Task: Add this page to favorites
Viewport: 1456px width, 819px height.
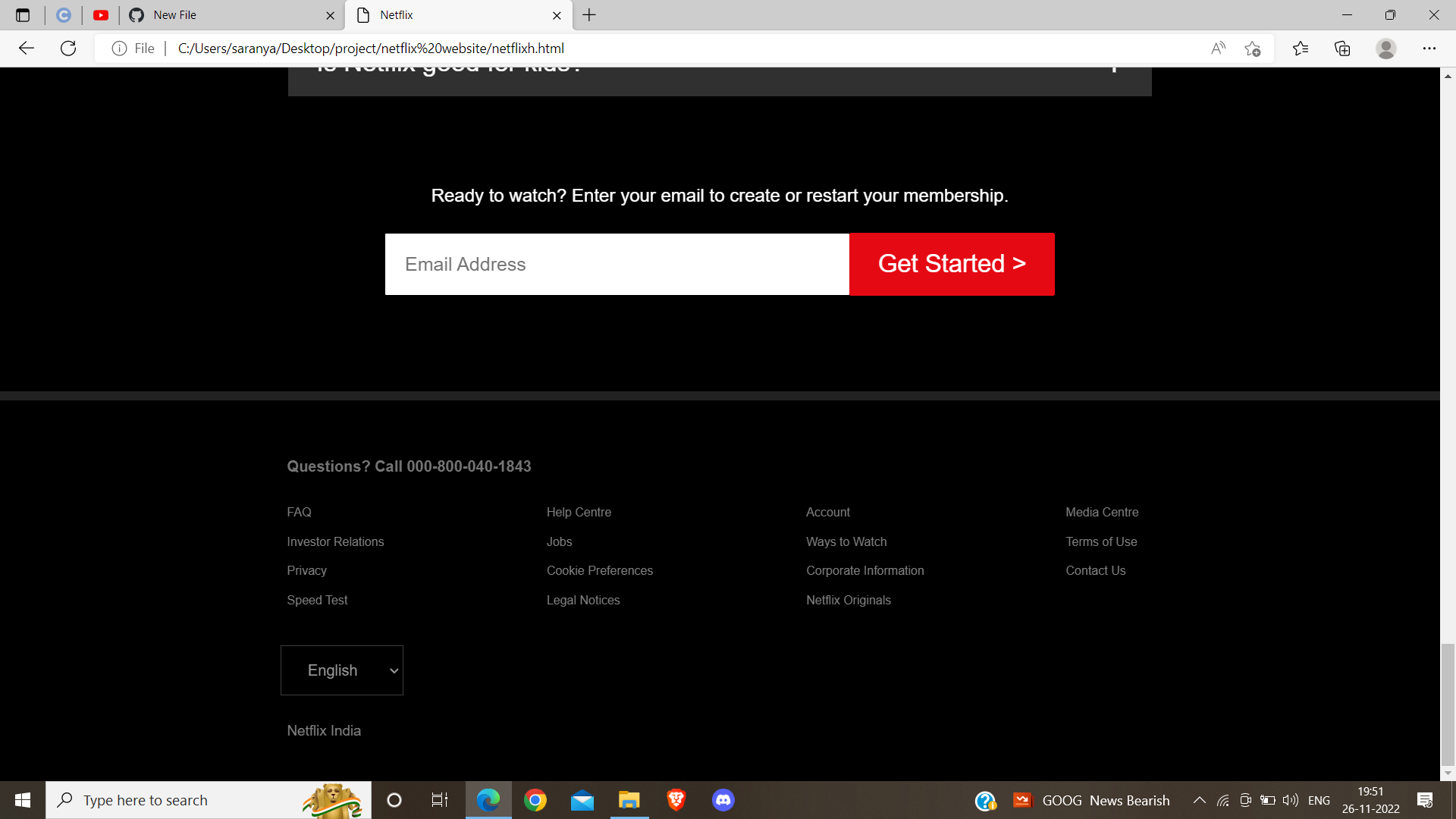Action: tap(1253, 48)
